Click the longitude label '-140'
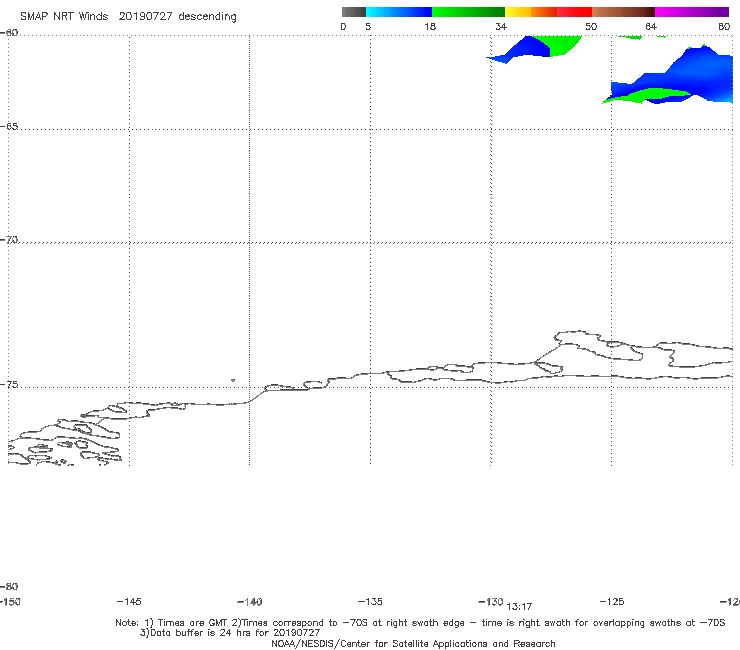 click(x=250, y=602)
